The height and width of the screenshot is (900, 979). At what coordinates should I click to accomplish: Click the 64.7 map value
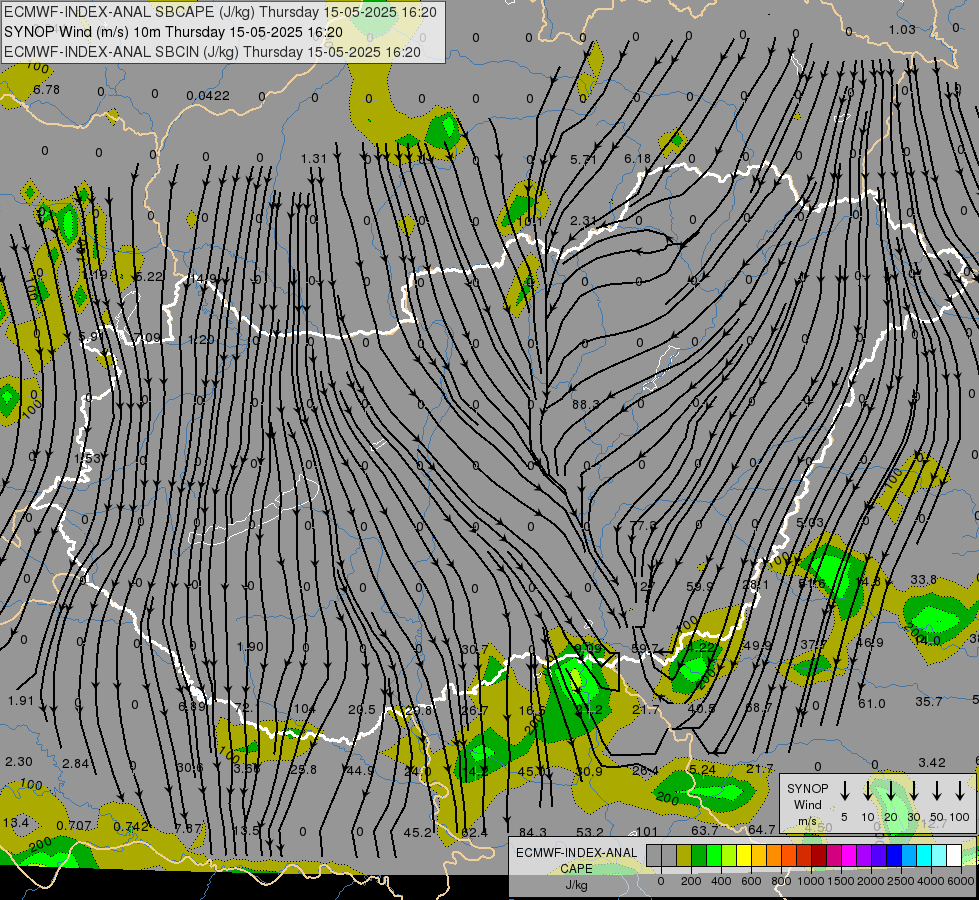[761, 829]
